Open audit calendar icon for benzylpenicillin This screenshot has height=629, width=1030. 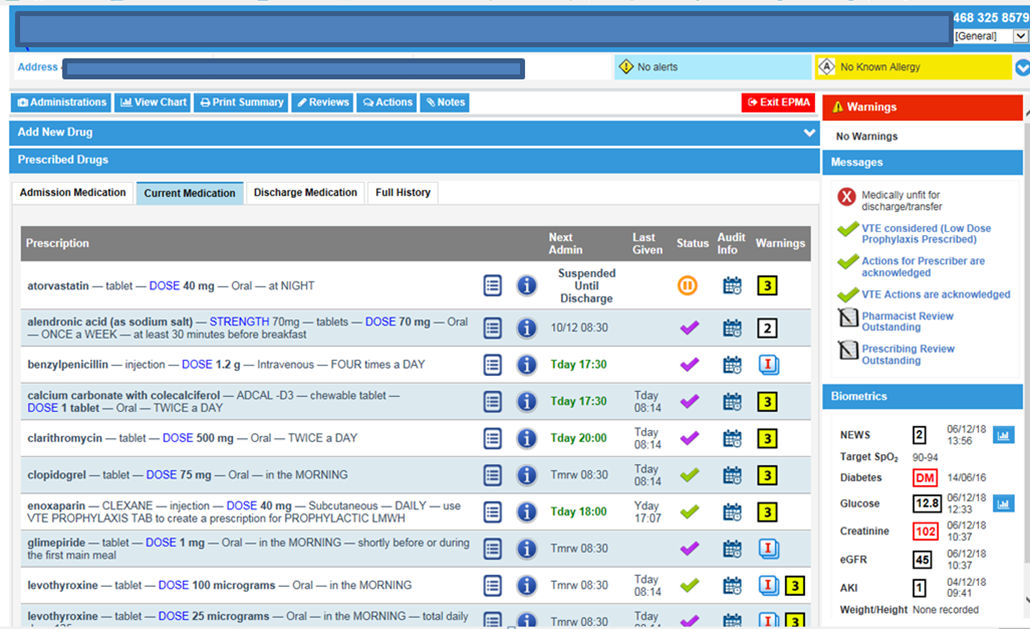tap(732, 364)
